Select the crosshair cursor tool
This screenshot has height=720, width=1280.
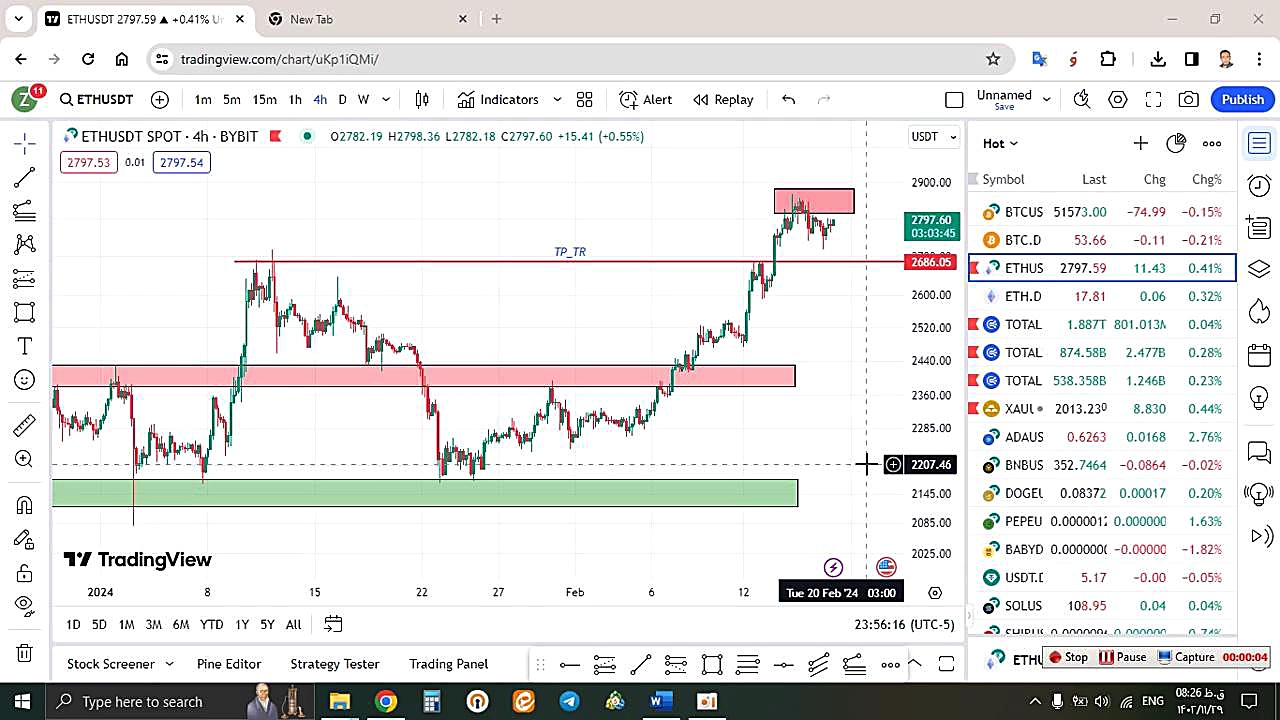(x=25, y=143)
